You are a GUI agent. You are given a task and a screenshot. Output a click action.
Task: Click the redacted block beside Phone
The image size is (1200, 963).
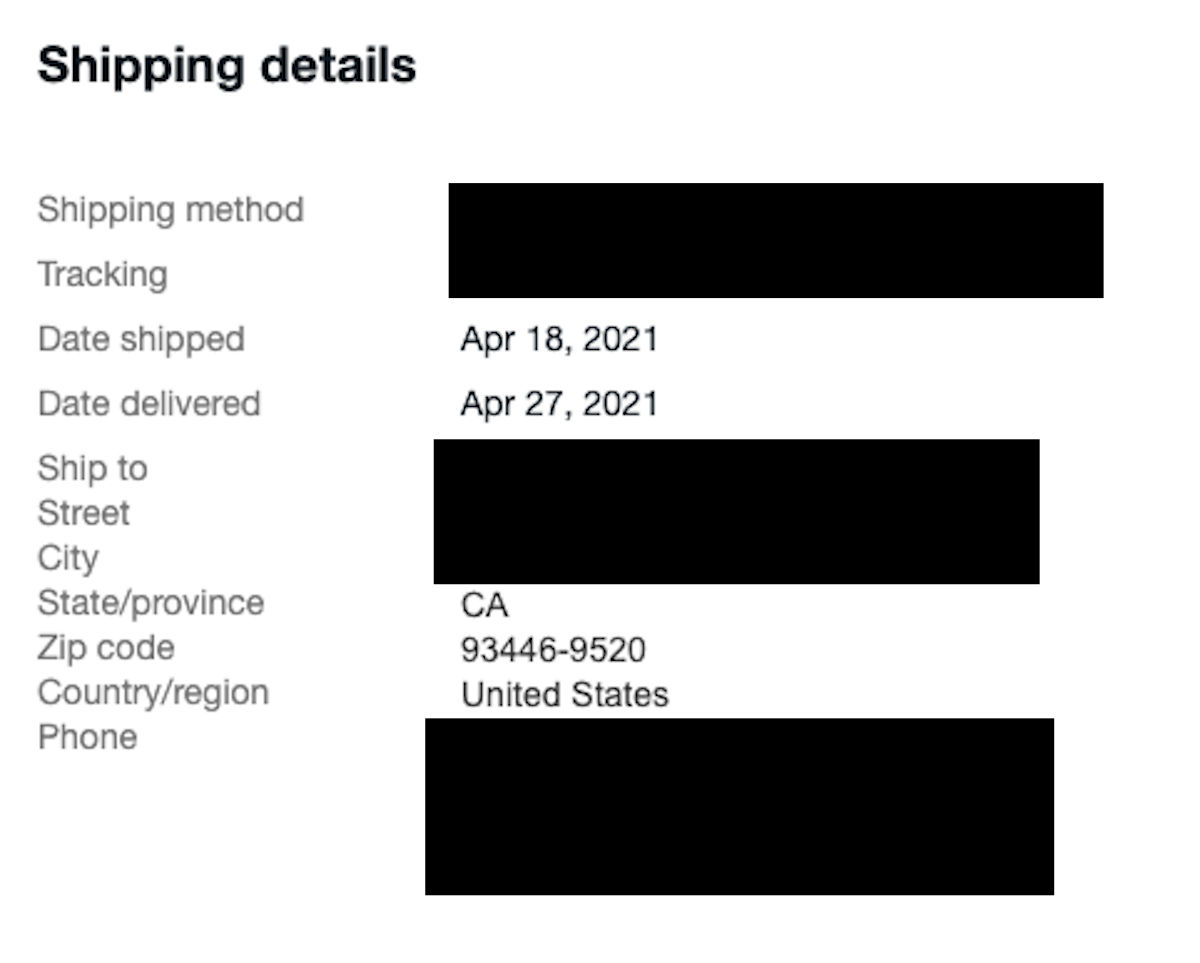coord(739,806)
